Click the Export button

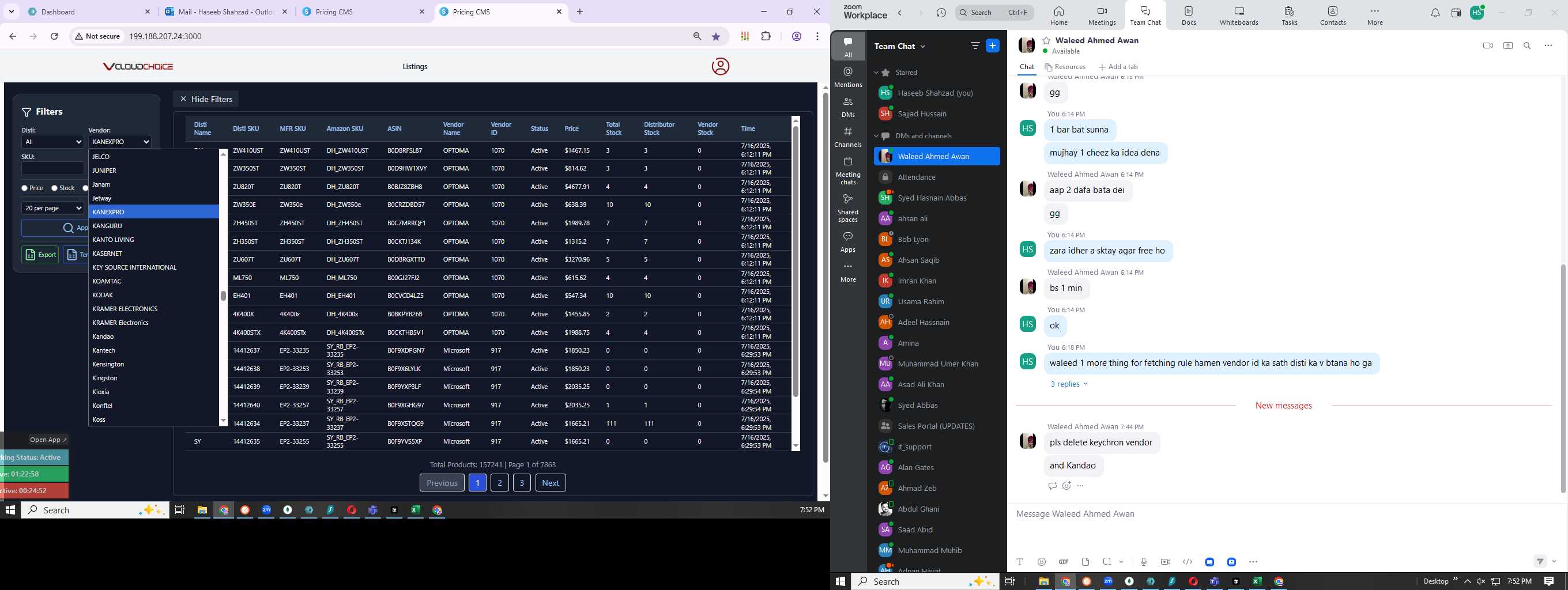pyautogui.click(x=40, y=255)
